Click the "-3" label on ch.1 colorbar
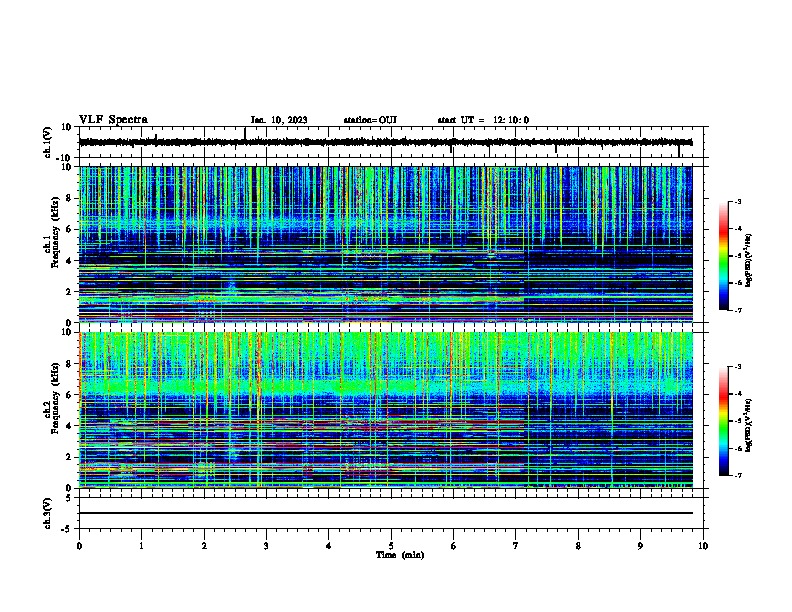 pos(736,202)
